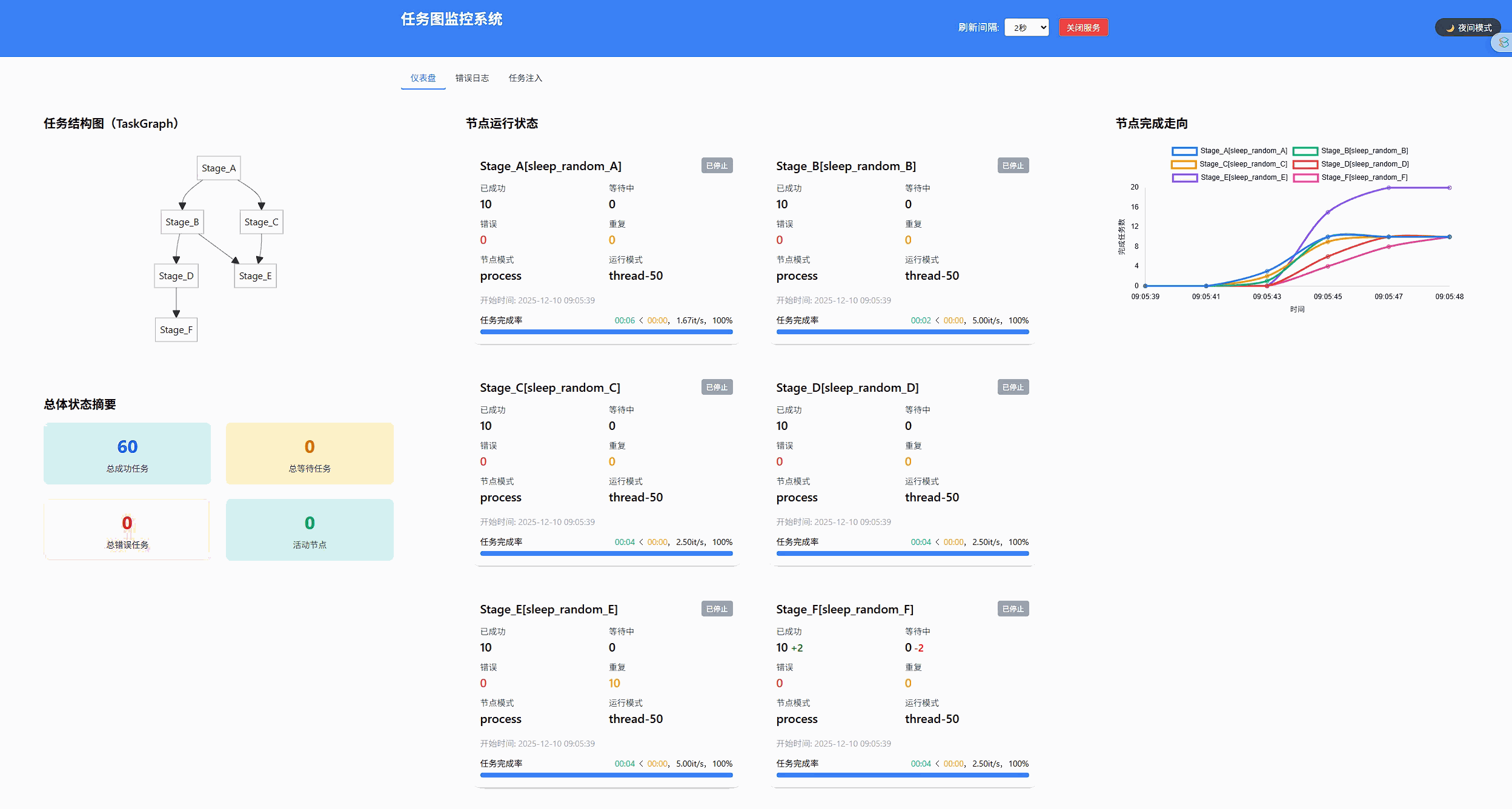Click the 已停止 badge on the Stage_B card
Image resolution: width=1512 pixels, height=809 pixels.
(1013, 165)
